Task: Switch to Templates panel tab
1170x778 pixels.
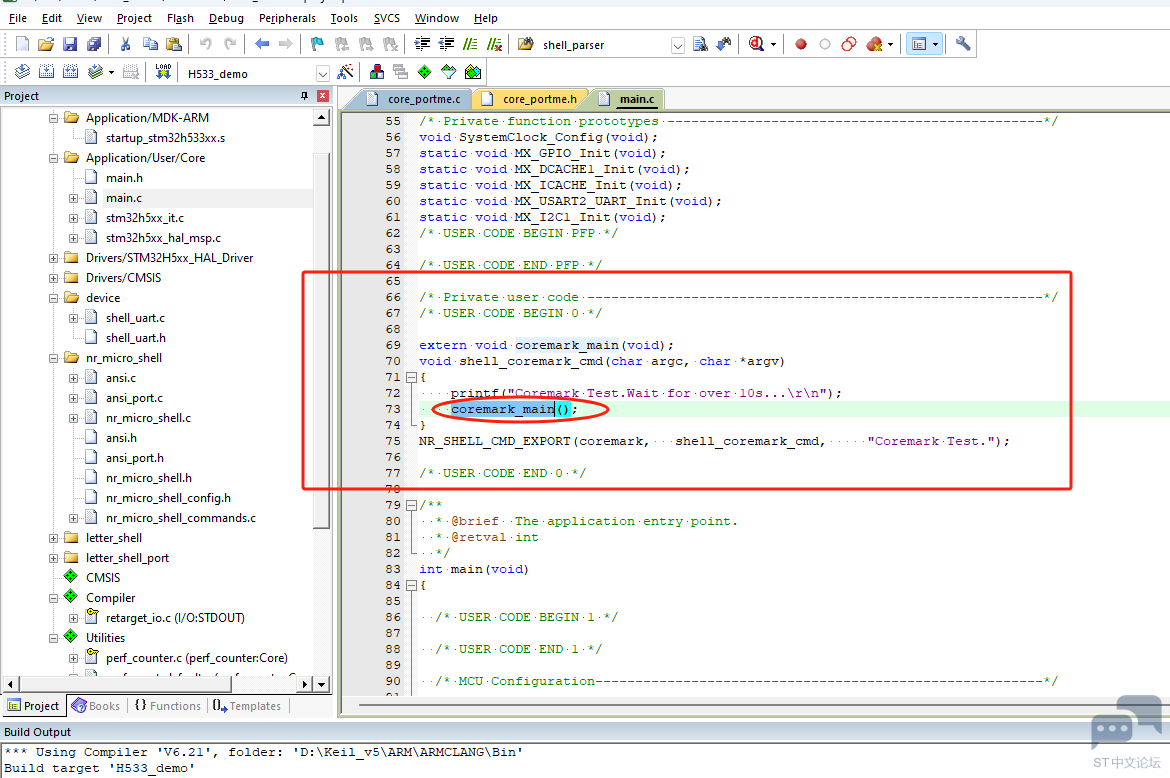Action: (x=247, y=706)
